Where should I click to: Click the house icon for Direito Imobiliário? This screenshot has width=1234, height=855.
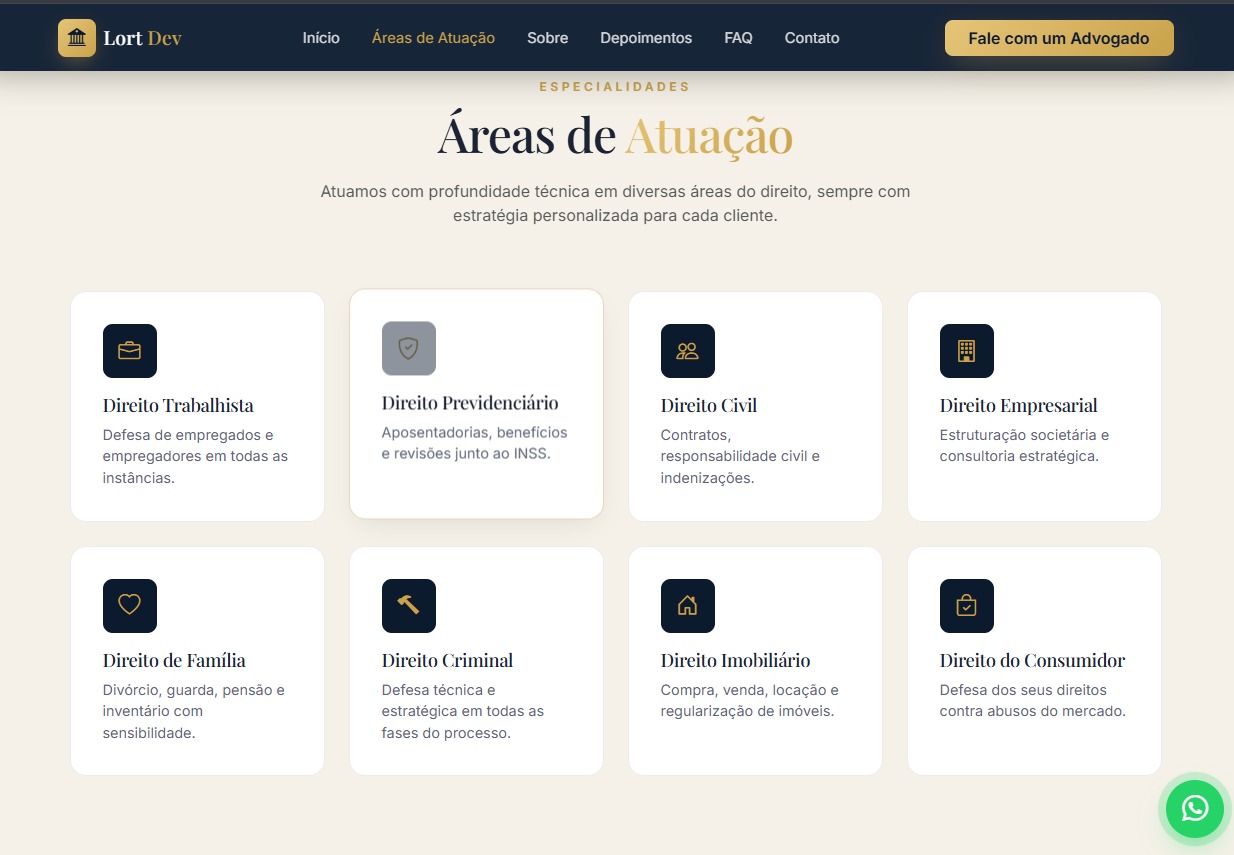click(x=688, y=606)
